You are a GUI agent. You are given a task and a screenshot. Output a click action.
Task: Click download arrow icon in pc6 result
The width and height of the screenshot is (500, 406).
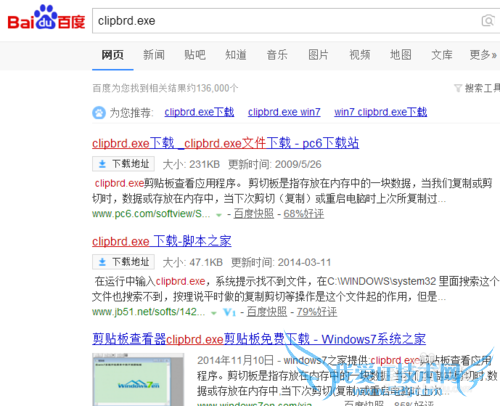[x=102, y=164]
